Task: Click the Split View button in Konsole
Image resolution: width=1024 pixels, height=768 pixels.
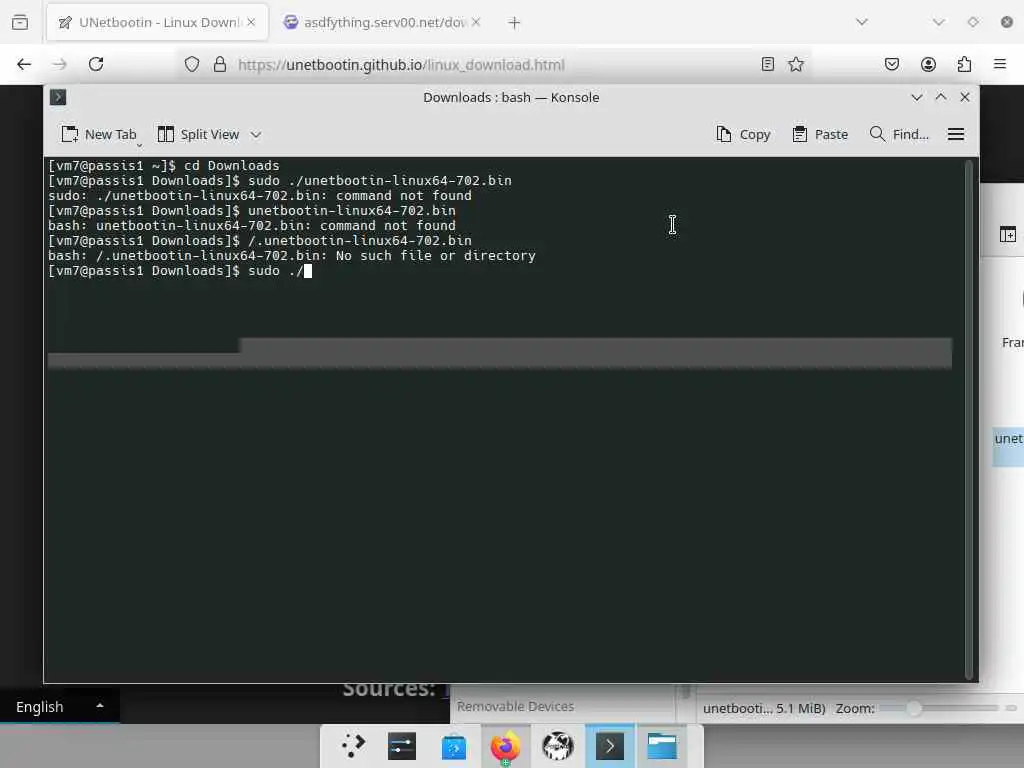Action: click(199, 135)
